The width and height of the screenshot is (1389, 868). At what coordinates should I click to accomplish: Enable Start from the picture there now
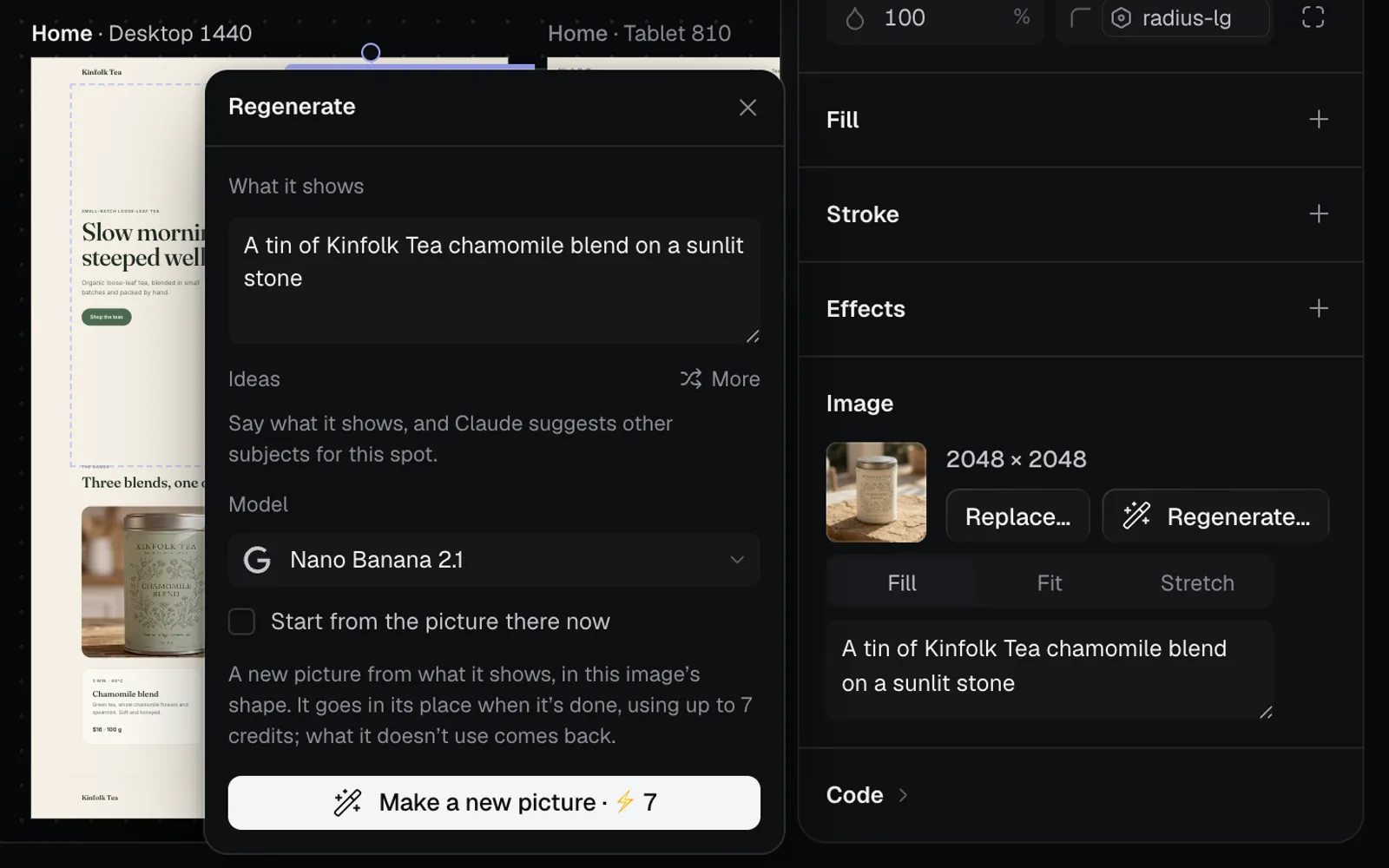tap(241, 621)
